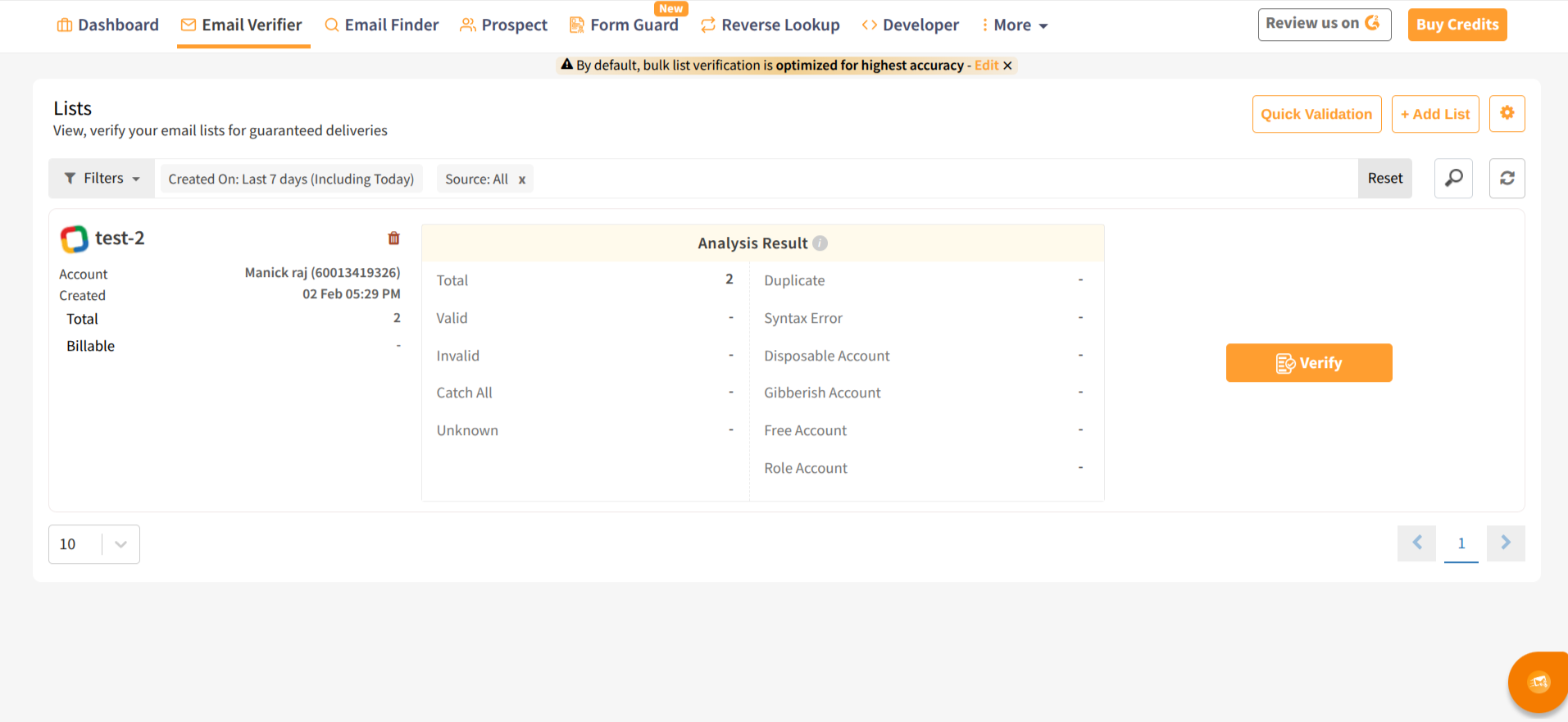This screenshot has height=722, width=1568.
Task: Go to Email Finder
Action: click(x=382, y=25)
